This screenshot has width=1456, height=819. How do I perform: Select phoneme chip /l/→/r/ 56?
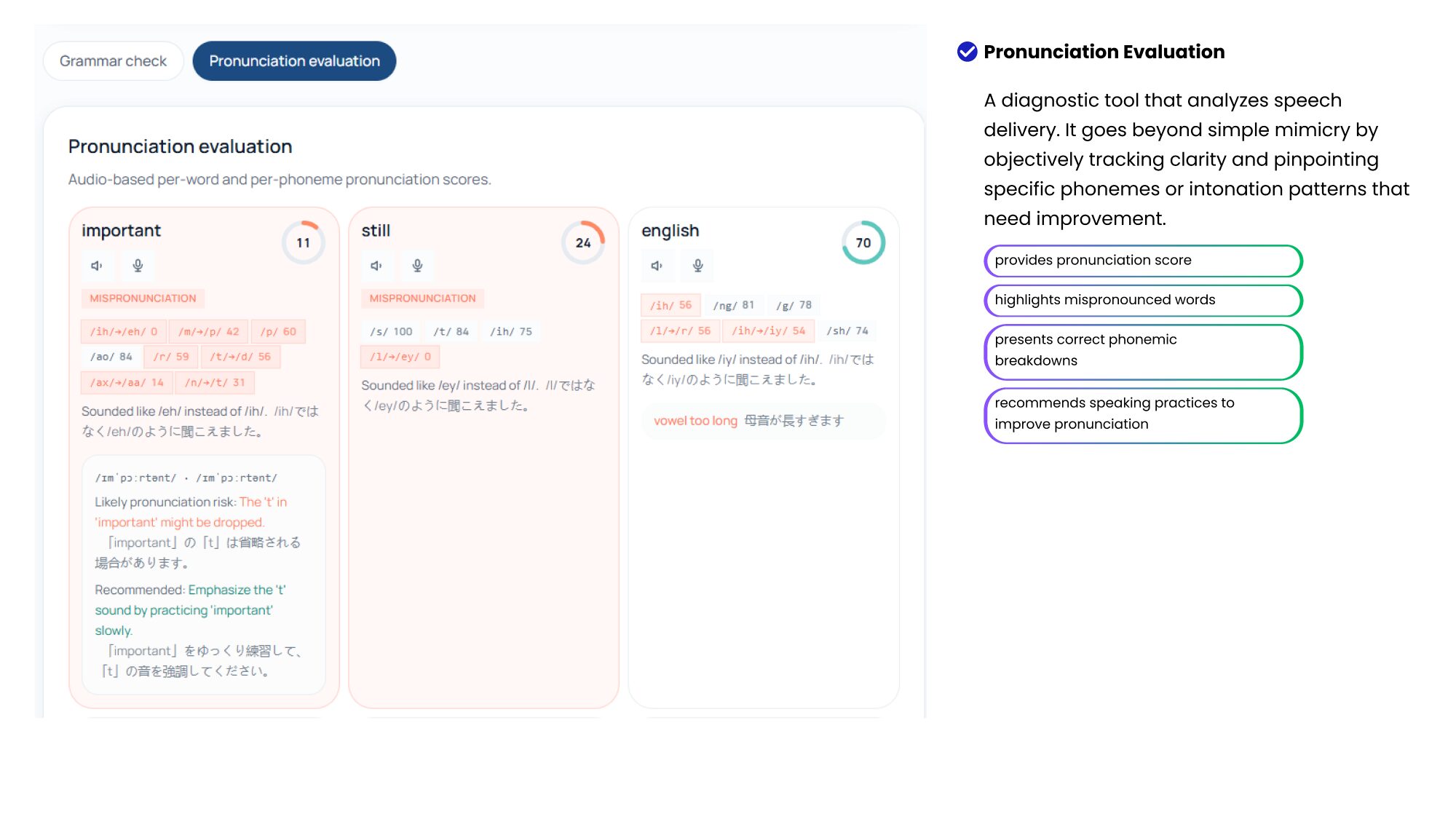tap(680, 331)
